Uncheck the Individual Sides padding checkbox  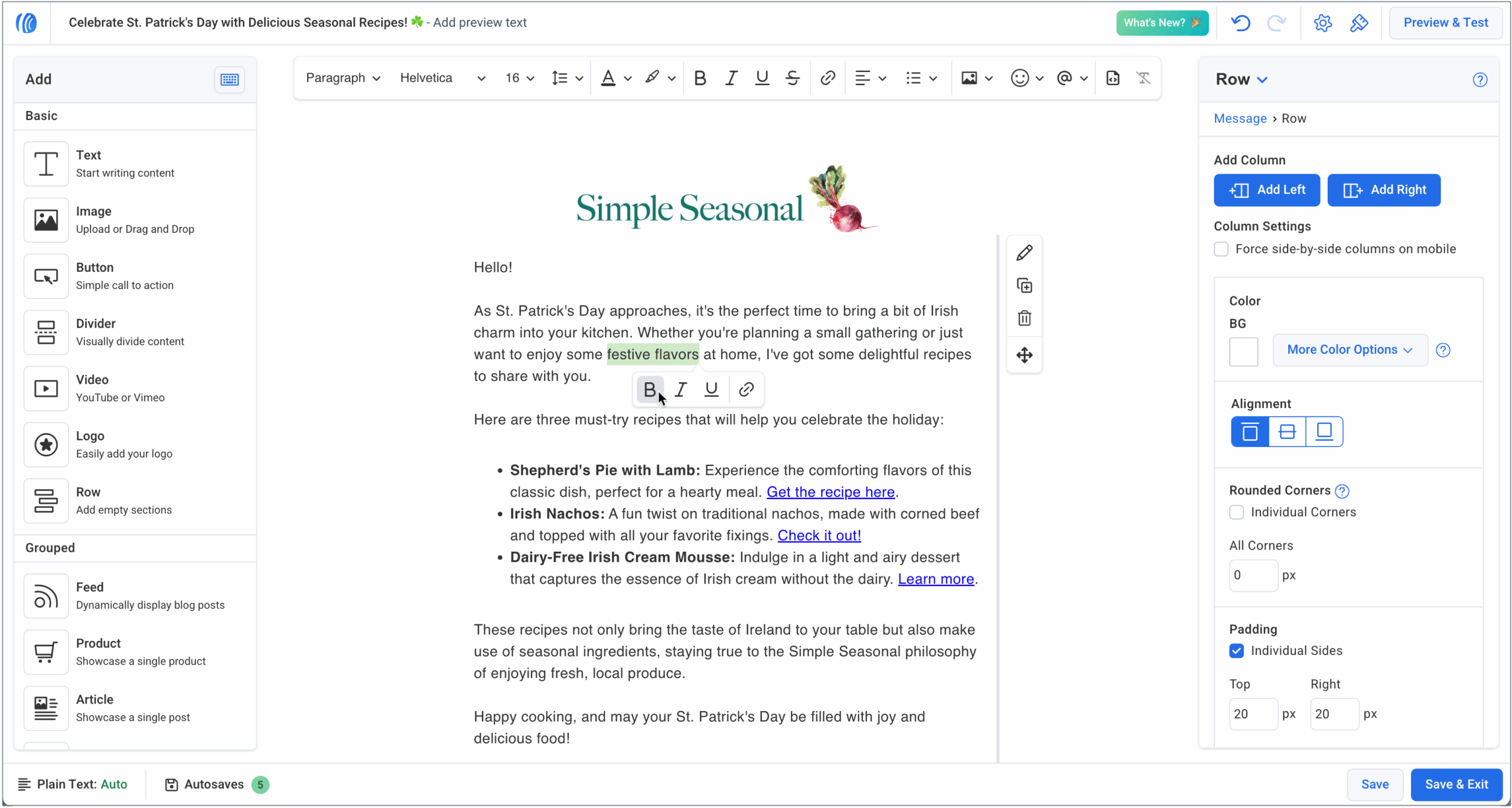point(1236,651)
